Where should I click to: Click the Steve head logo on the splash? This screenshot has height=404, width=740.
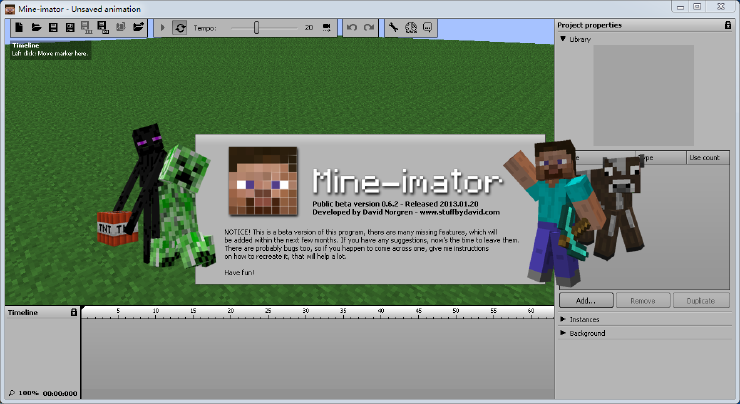tap(263, 181)
